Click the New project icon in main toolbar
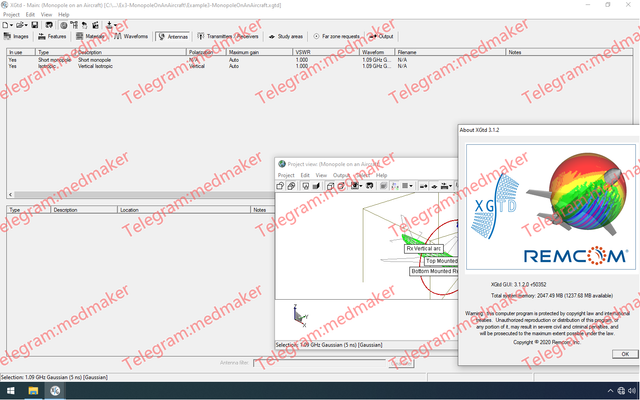This screenshot has height=400, width=640. [x=5, y=25]
